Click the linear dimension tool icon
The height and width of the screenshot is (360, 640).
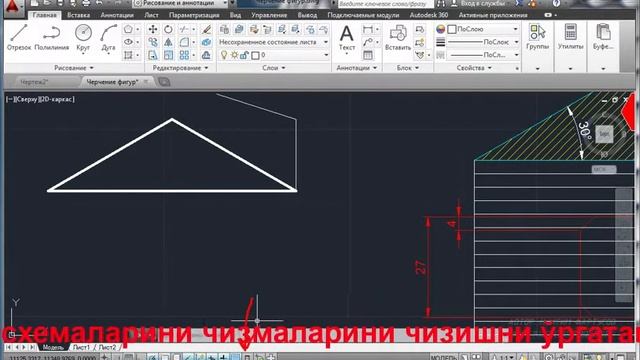tap(368, 29)
